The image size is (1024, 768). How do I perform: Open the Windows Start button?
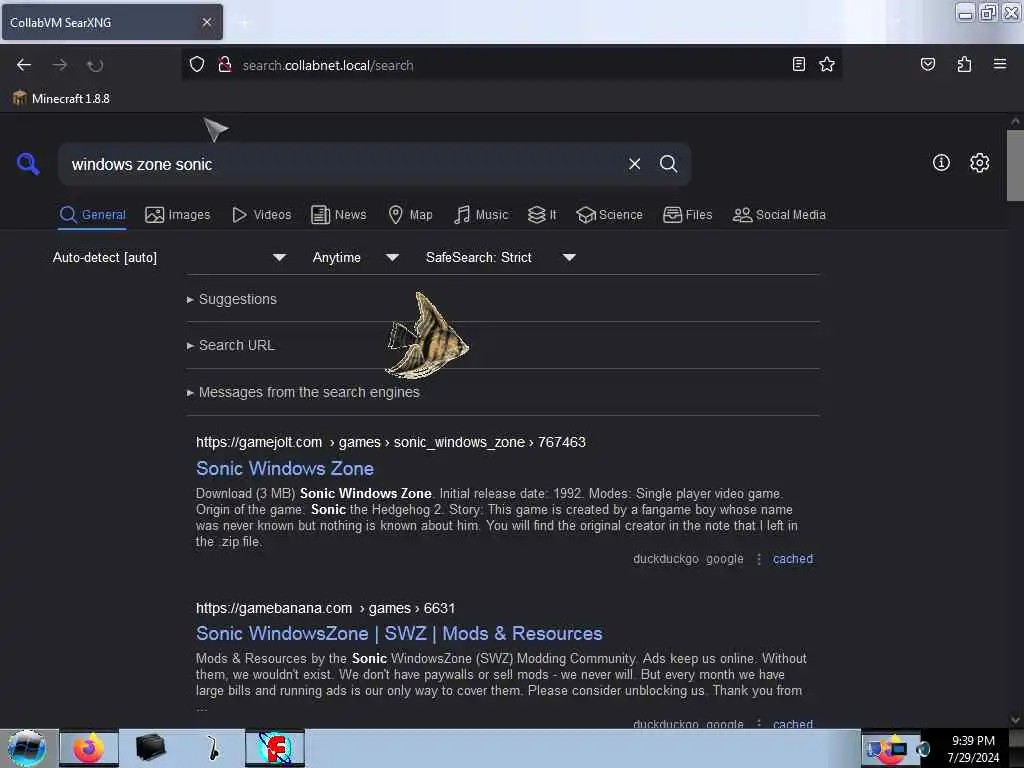(x=27, y=749)
